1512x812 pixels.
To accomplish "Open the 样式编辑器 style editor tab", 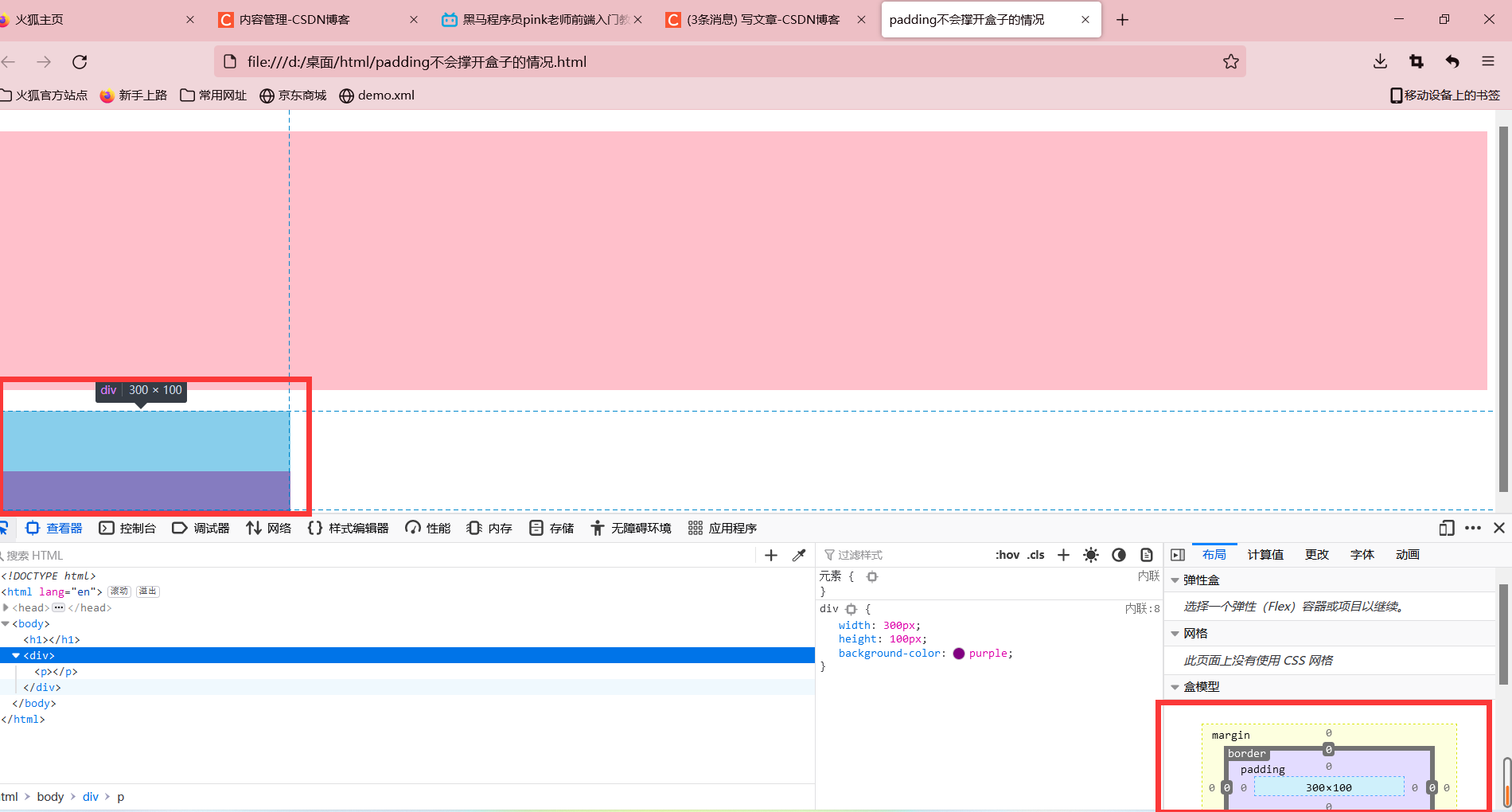I will click(348, 528).
